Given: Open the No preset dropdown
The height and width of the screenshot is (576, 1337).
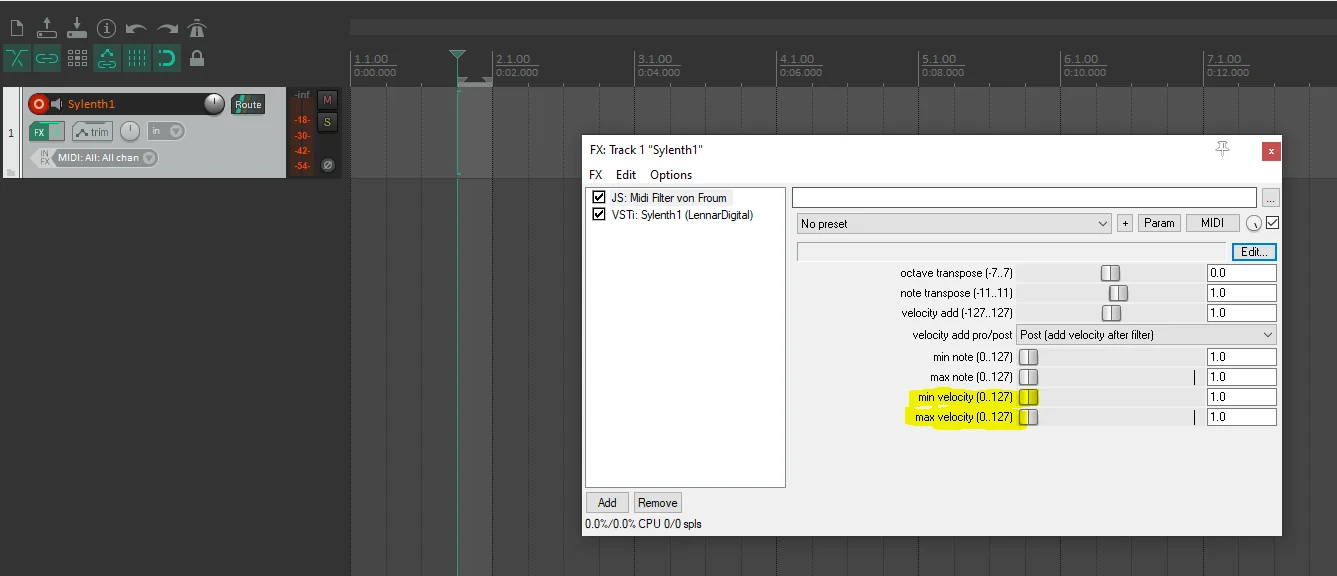Looking at the screenshot, I should pyautogui.click(x=954, y=224).
